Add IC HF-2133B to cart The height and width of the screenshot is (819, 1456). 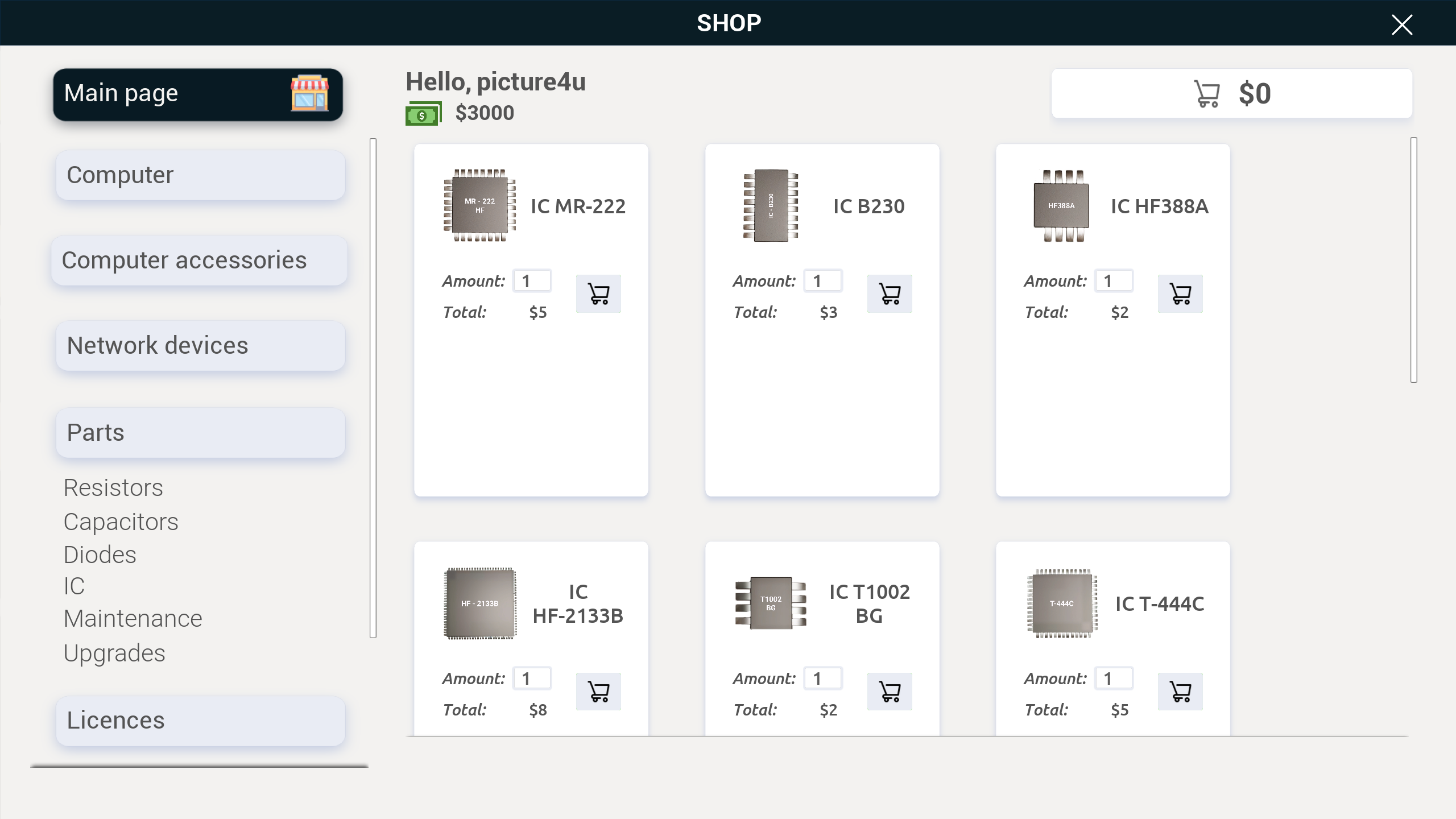coord(598,692)
